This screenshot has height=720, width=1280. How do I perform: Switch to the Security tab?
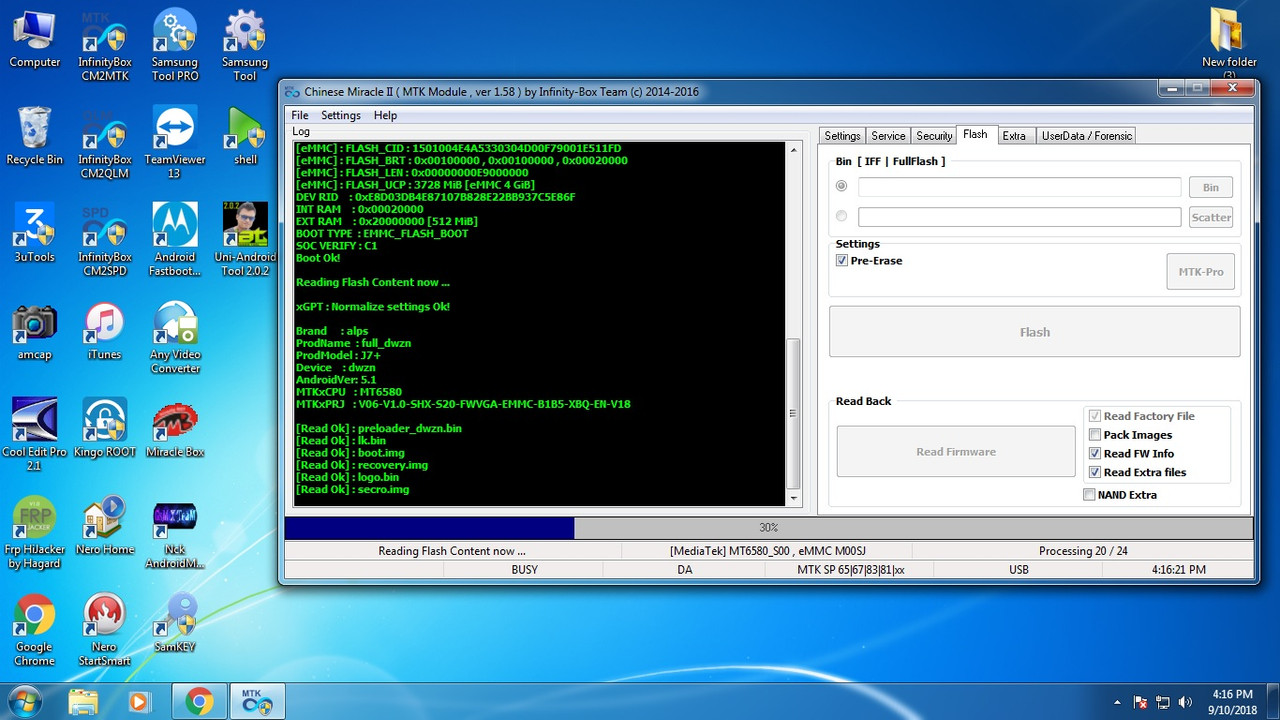[934, 136]
